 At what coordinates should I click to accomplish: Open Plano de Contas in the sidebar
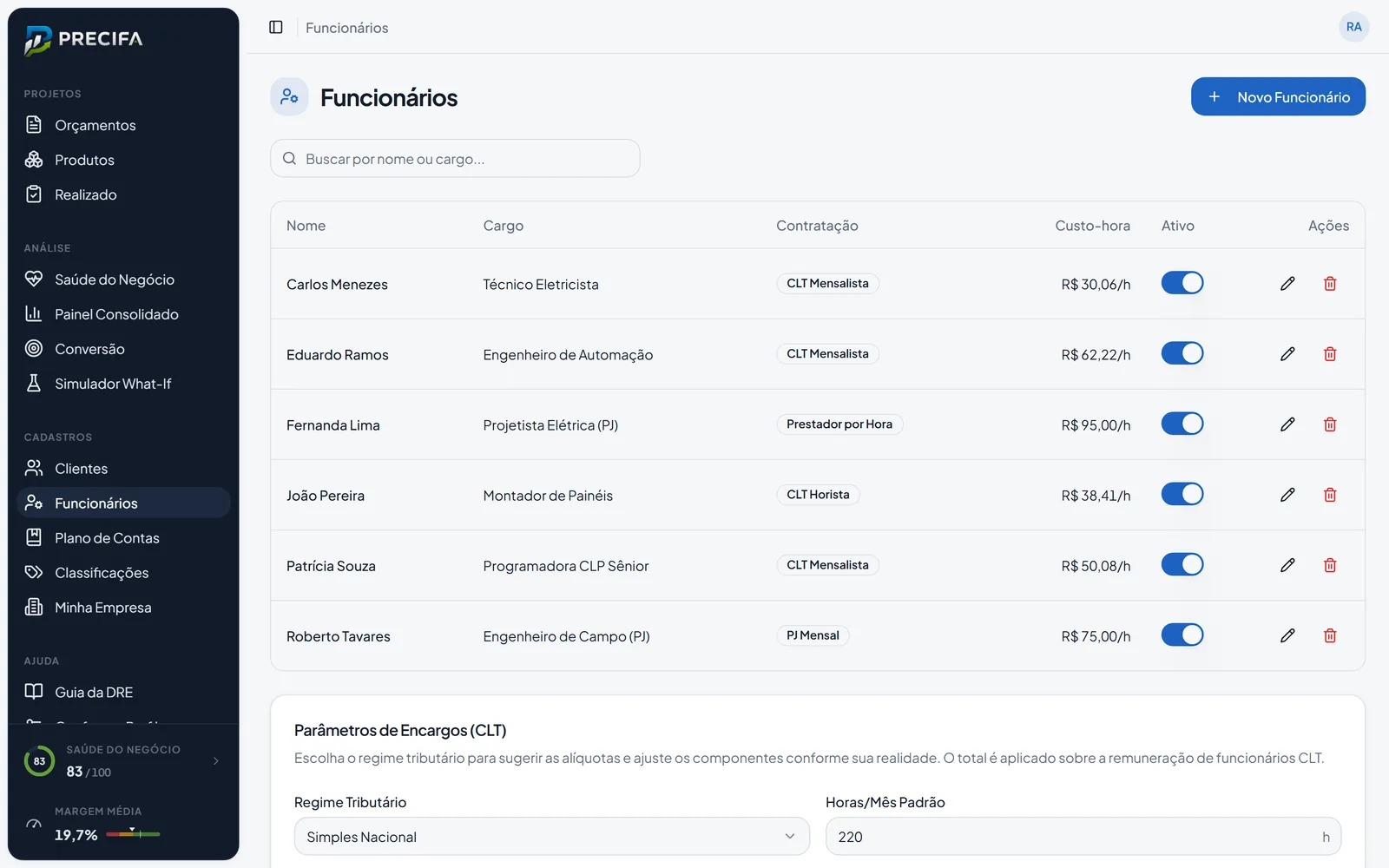pos(123,538)
